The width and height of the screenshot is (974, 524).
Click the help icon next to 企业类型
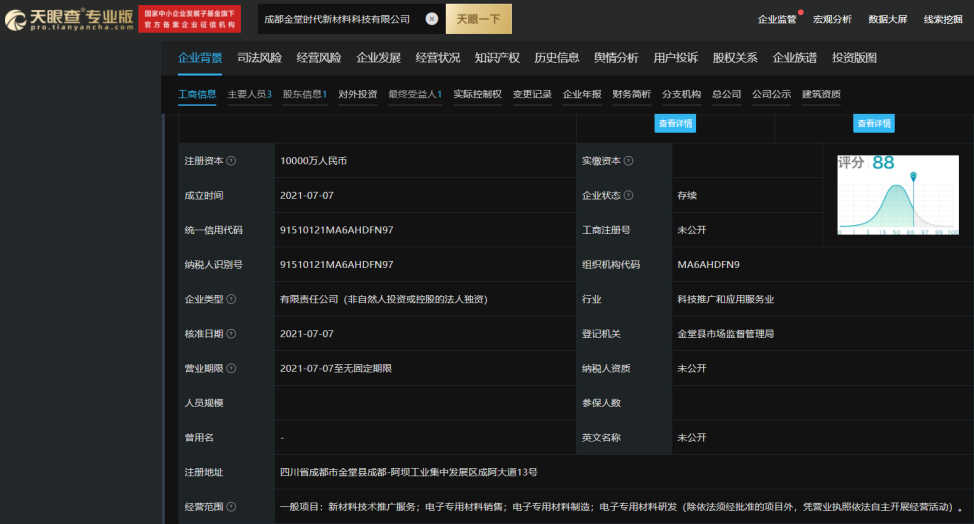click(231, 299)
